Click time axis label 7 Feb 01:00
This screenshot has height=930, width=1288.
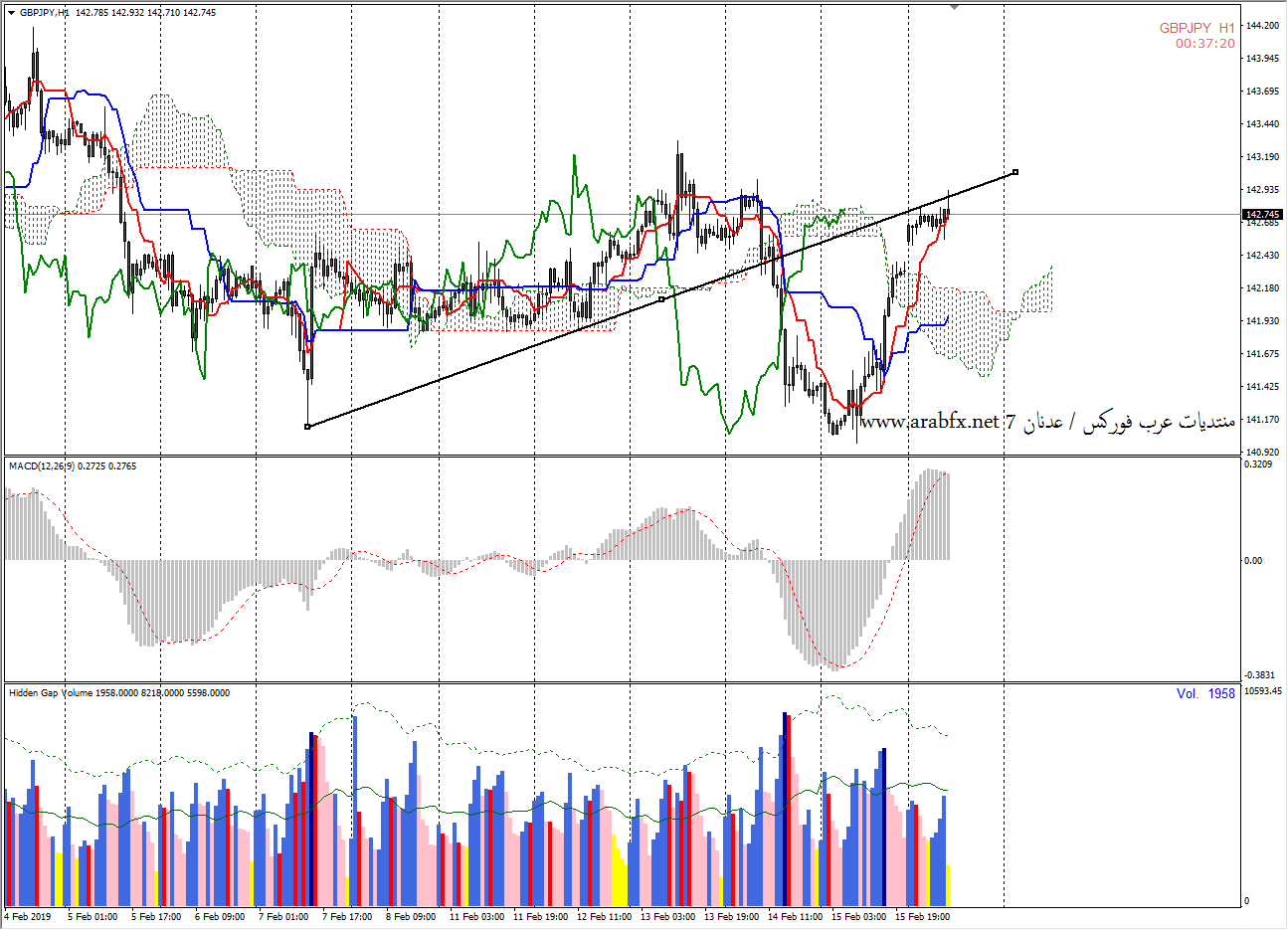tap(283, 917)
